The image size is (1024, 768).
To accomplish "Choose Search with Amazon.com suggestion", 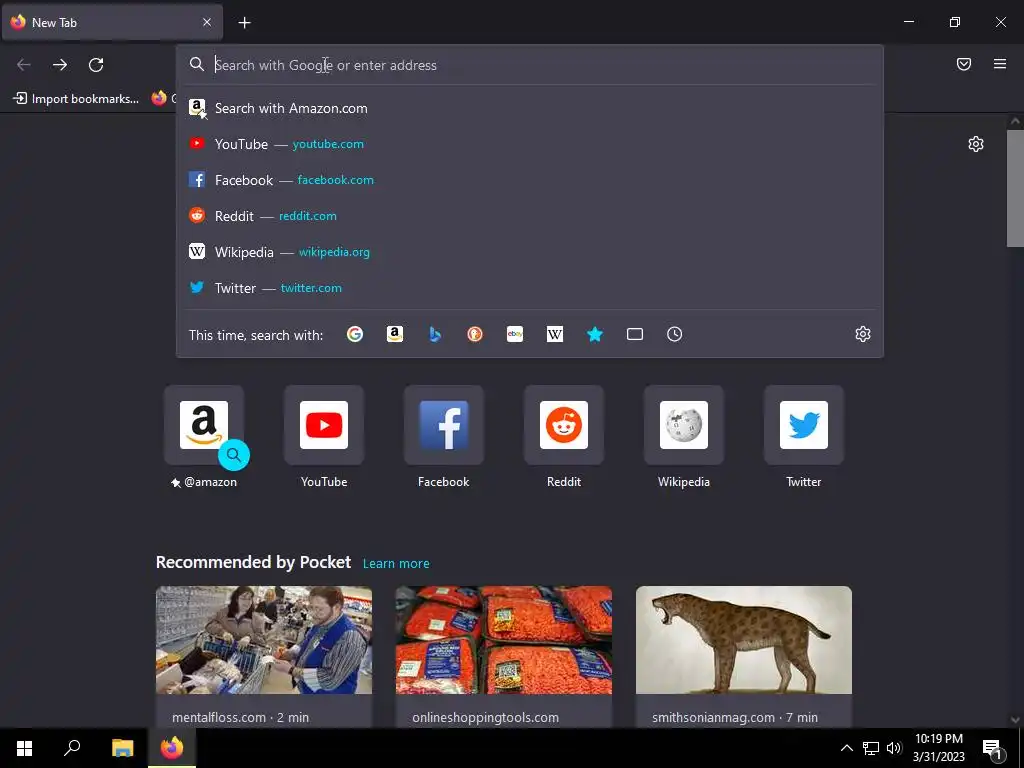I will coord(530,108).
